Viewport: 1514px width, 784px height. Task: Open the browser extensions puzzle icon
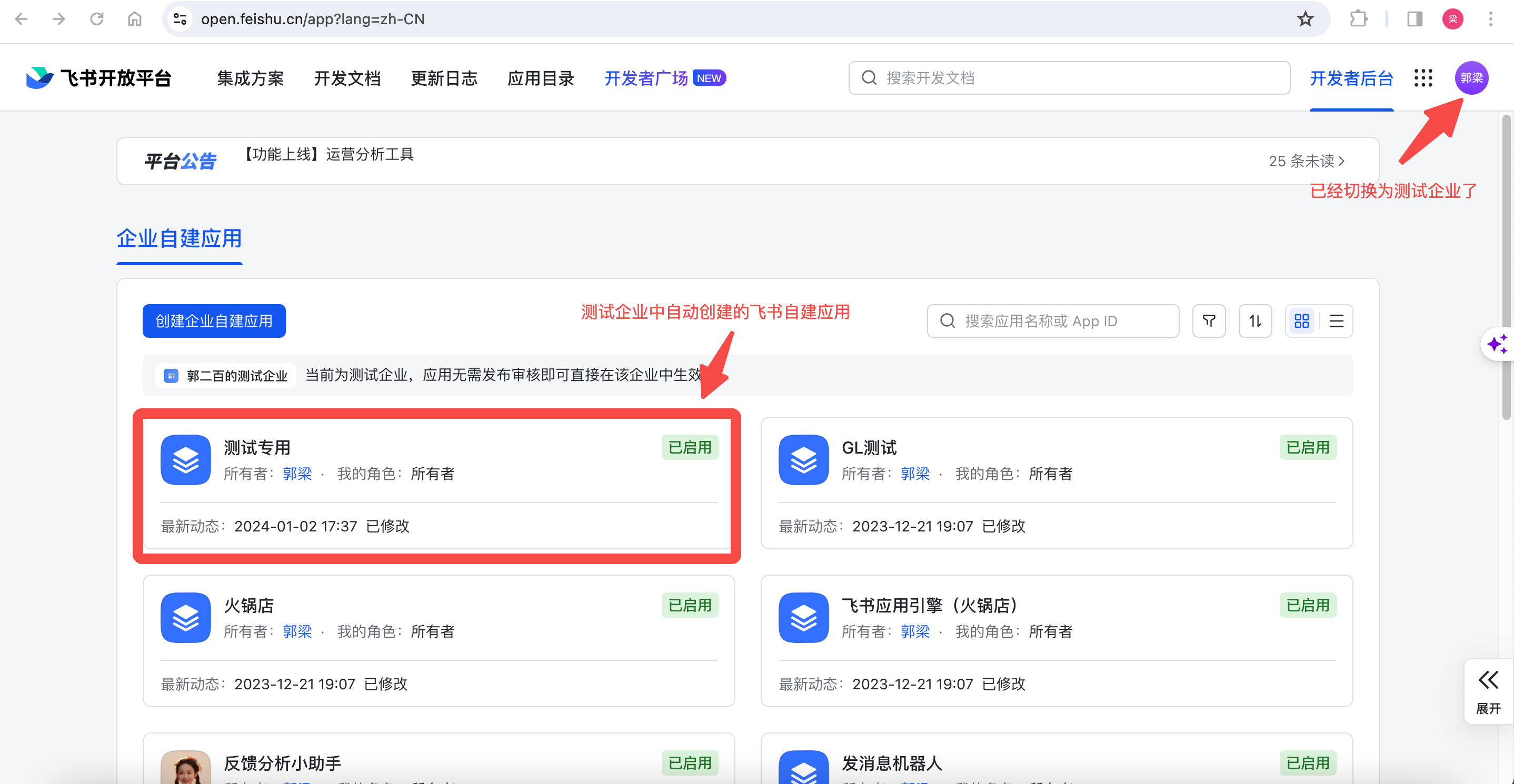click(x=1358, y=19)
